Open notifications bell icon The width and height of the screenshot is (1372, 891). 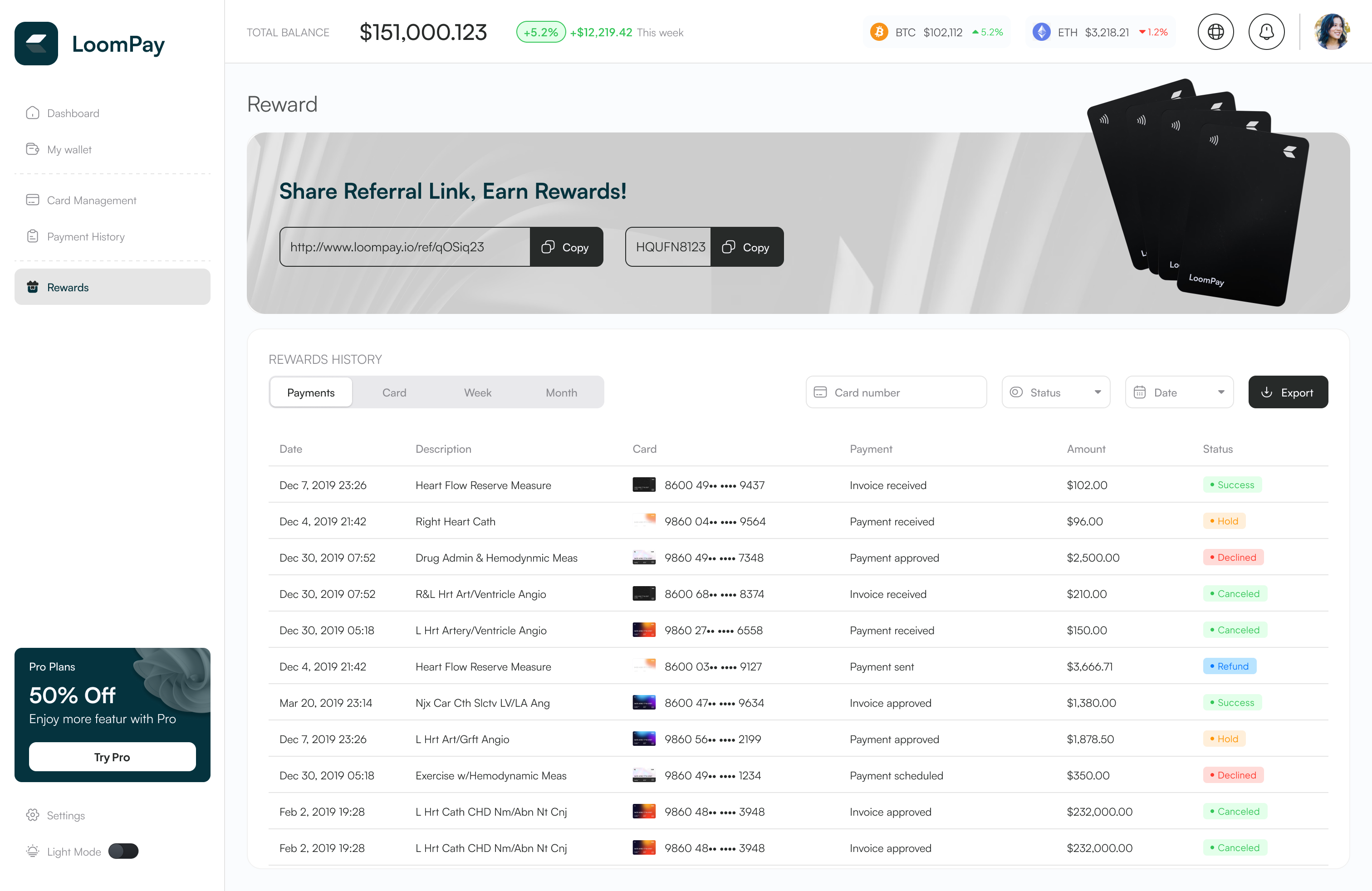coord(1266,32)
